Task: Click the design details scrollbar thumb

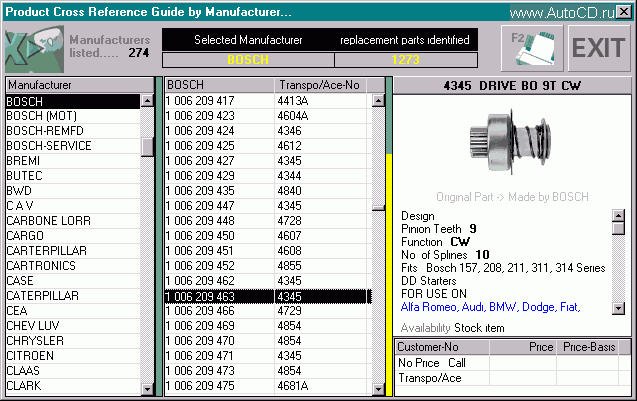Action: click(618, 228)
